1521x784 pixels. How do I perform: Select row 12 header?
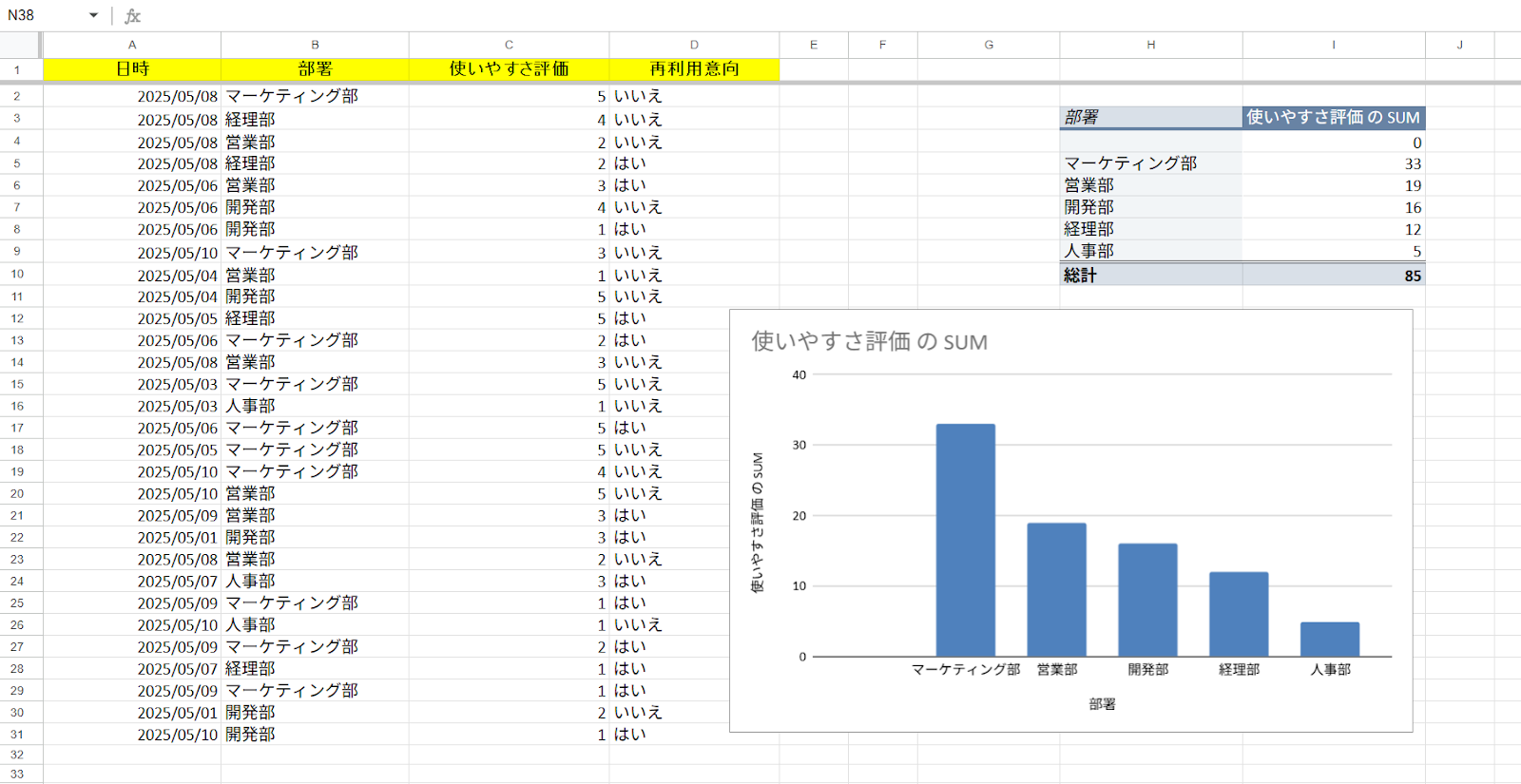pos(17,318)
